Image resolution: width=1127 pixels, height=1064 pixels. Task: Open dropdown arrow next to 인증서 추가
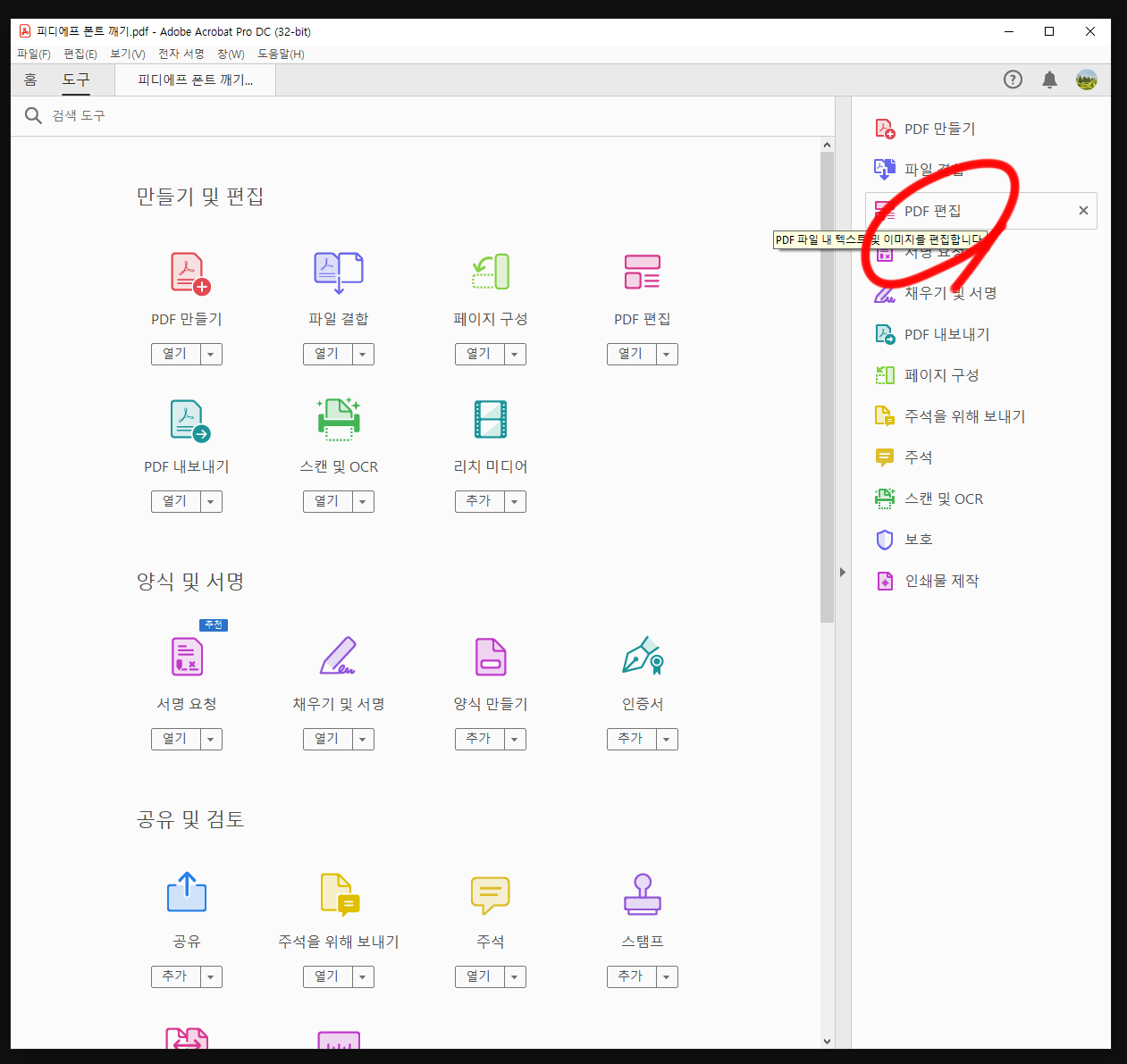coord(667,739)
